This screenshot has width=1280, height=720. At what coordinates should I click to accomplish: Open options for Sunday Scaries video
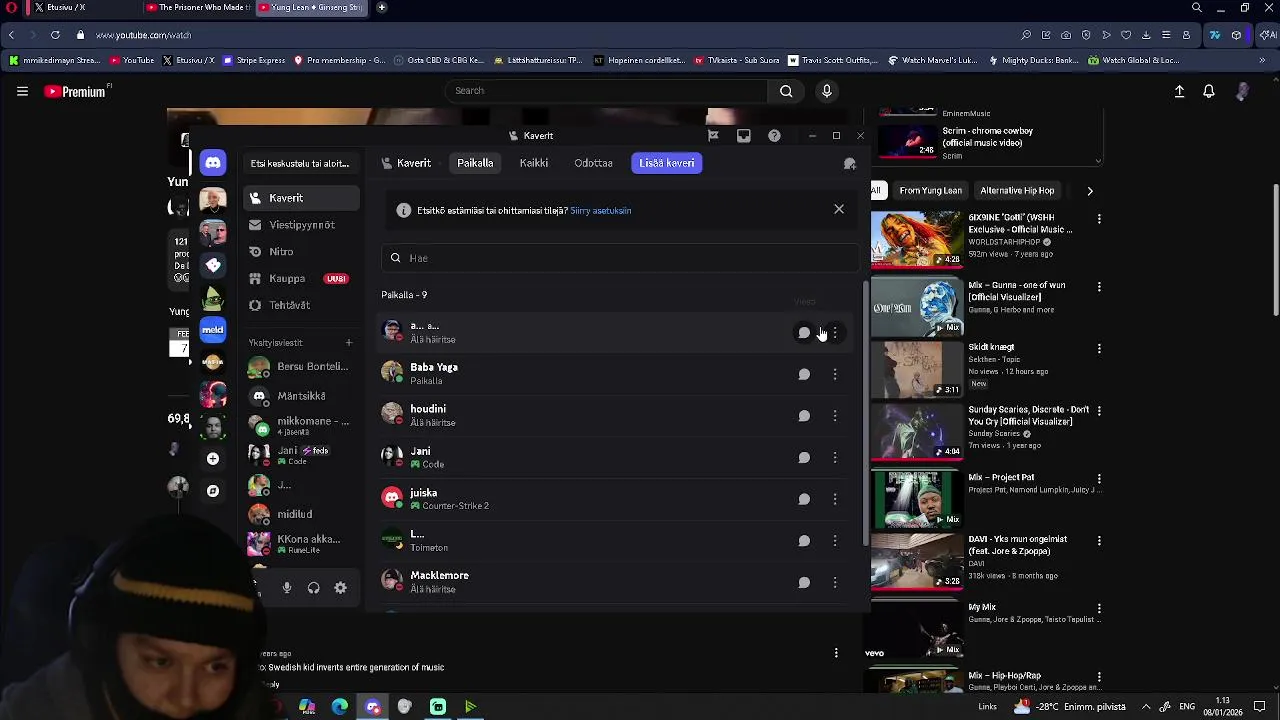[1099, 411]
